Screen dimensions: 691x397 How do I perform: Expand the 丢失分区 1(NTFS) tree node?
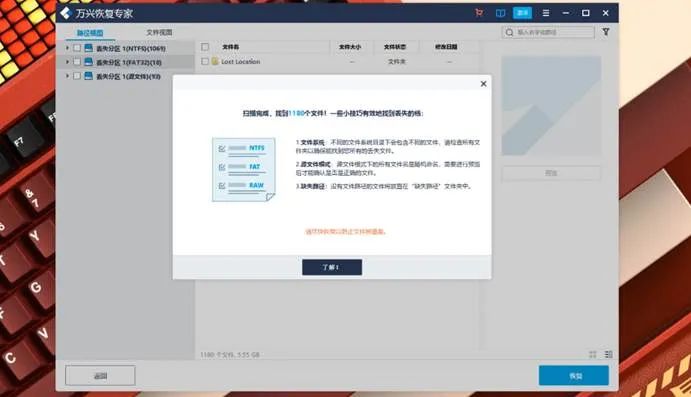coord(67,48)
